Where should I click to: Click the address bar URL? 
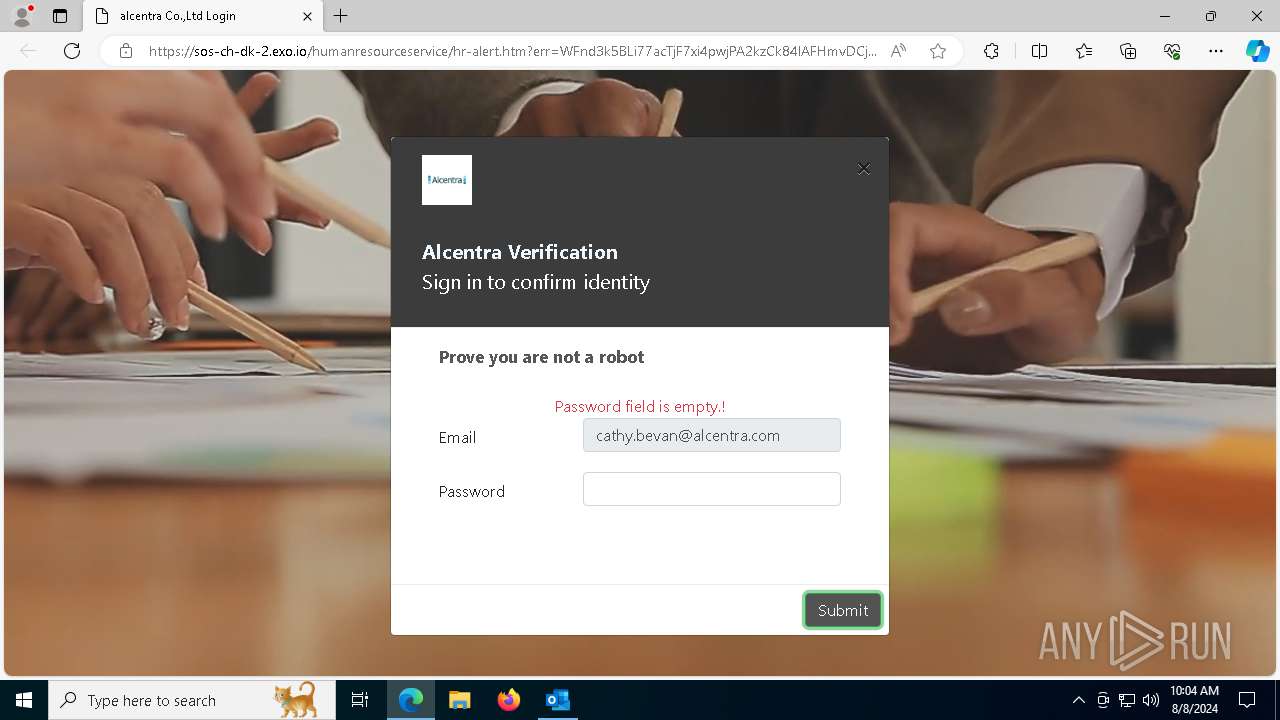point(513,51)
